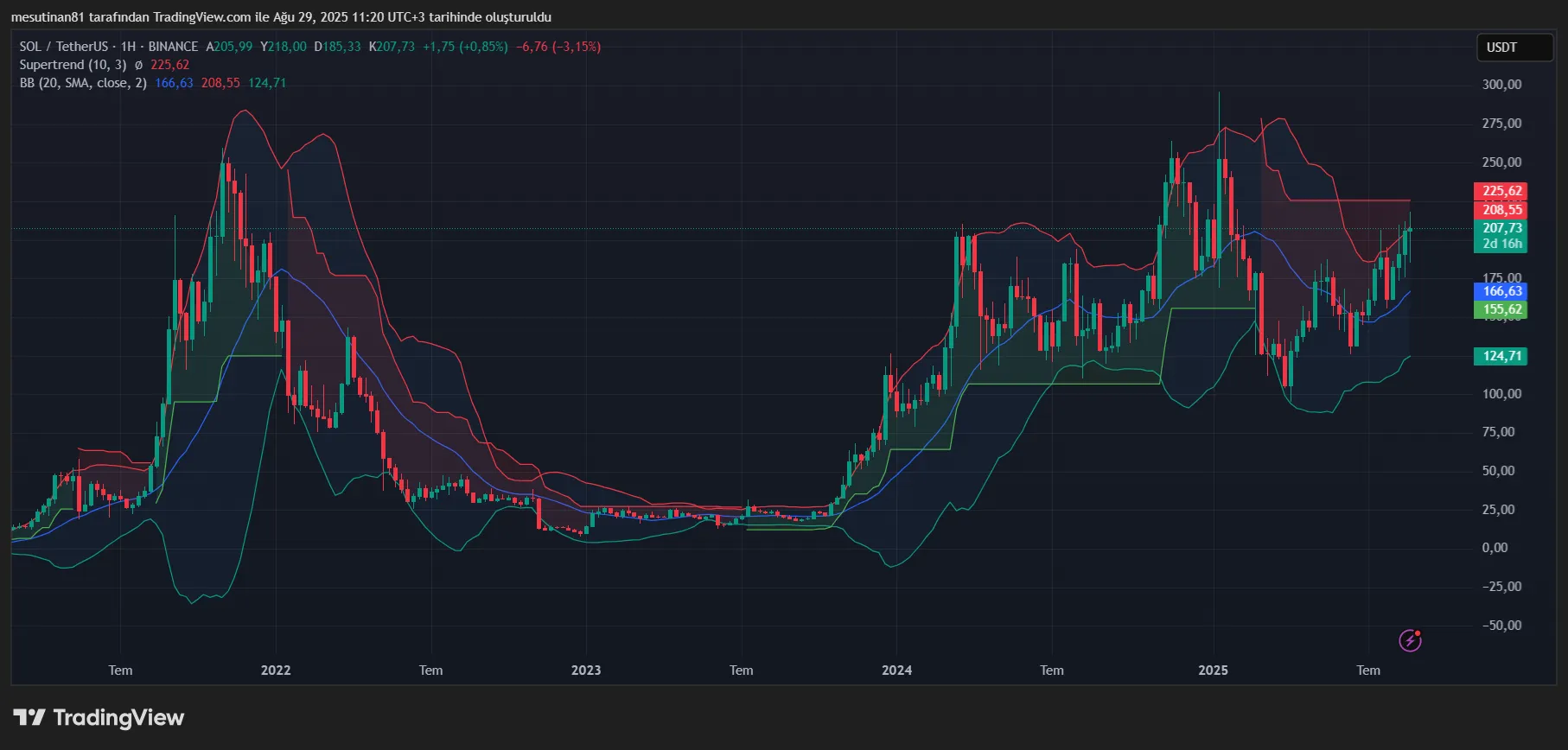Click the green 207,73 last-price axis label

1501,228
